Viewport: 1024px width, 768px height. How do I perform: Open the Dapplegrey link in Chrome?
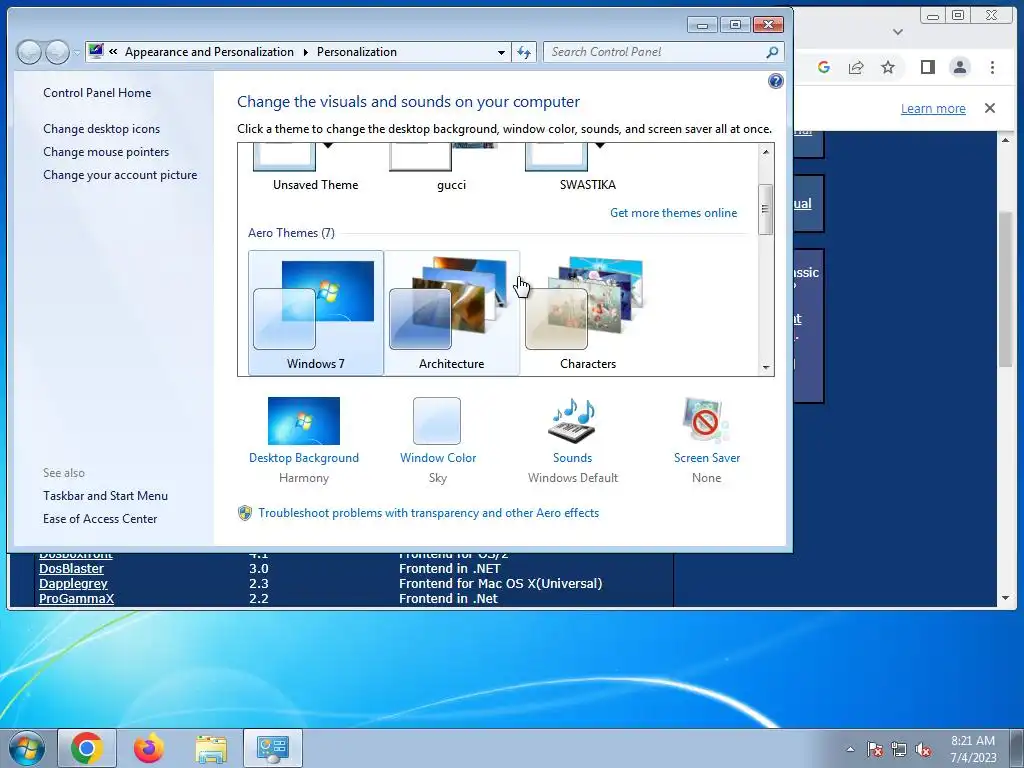pyautogui.click(x=73, y=584)
